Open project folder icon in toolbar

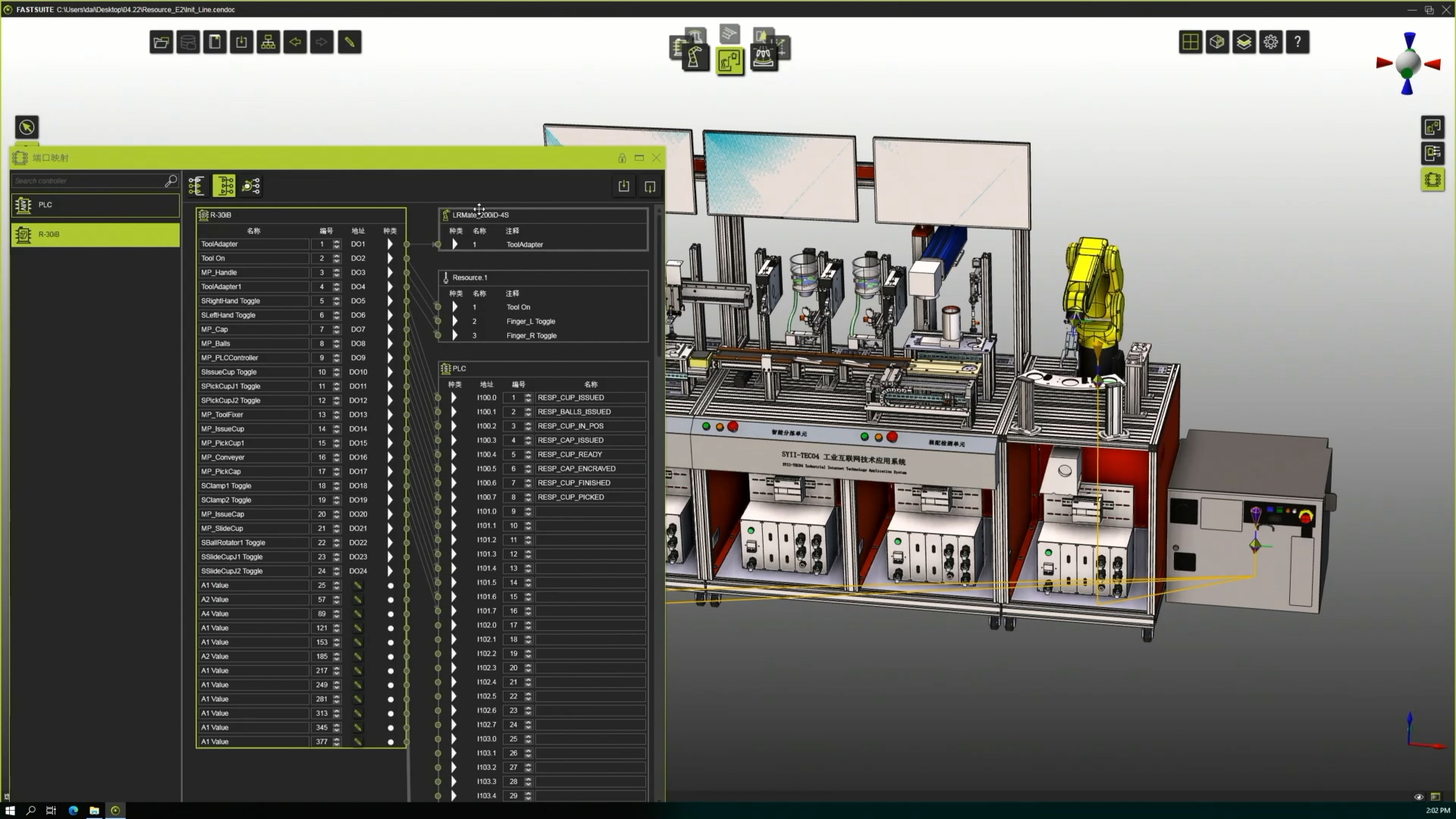(x=161, y=42)
